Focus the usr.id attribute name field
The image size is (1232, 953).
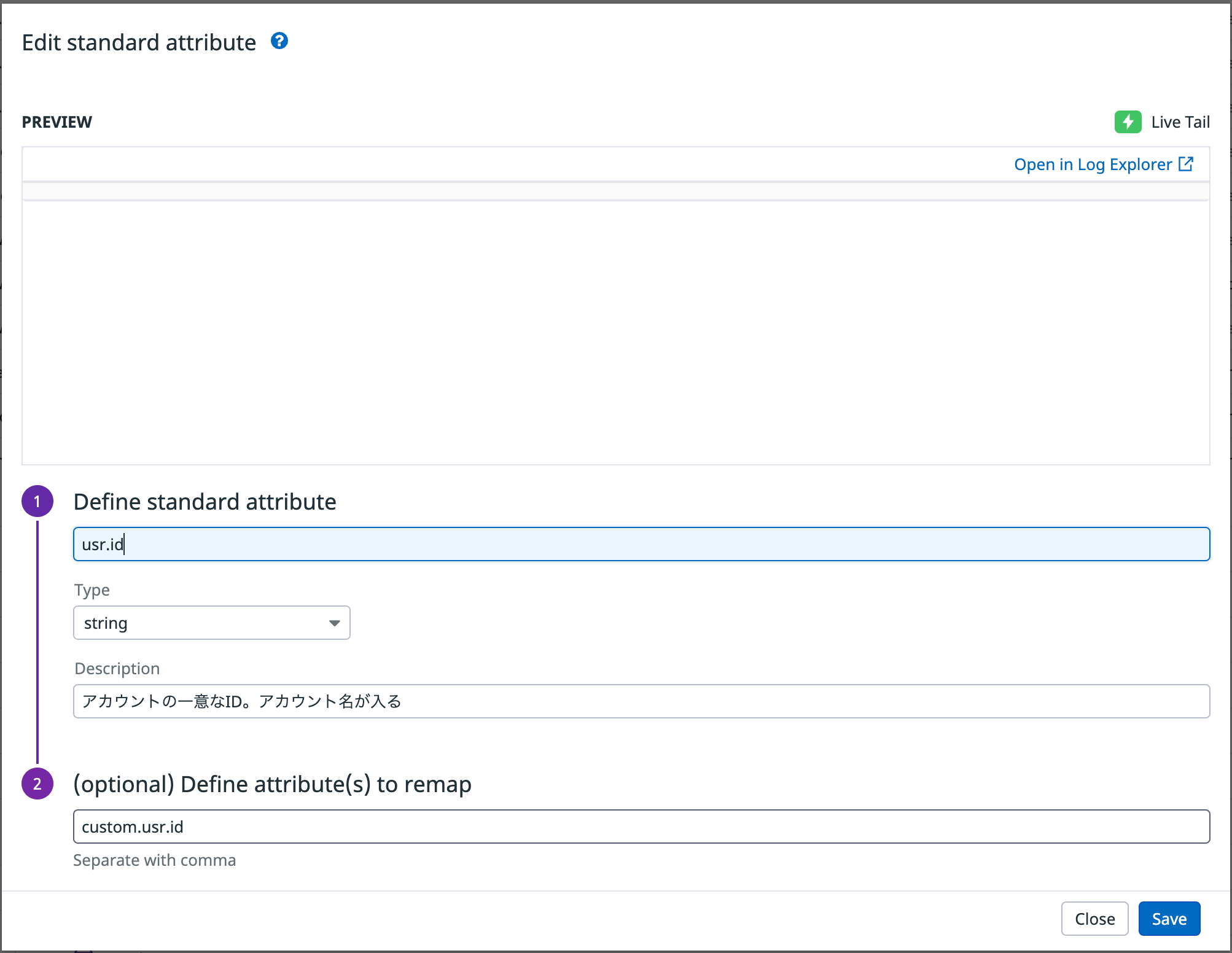(x=641, y=544)
